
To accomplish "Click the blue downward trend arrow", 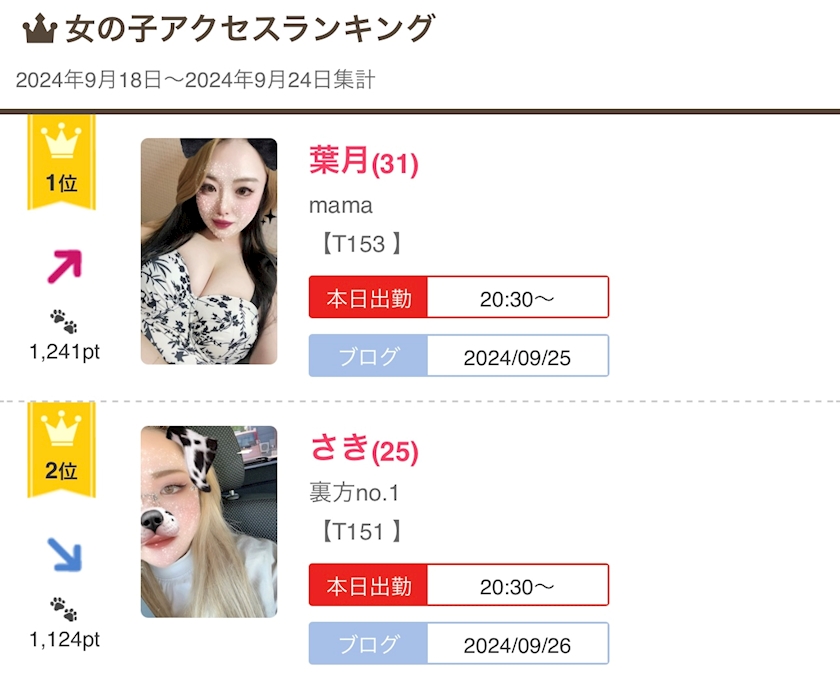I will pyautogui.click(x=64, y=555).
